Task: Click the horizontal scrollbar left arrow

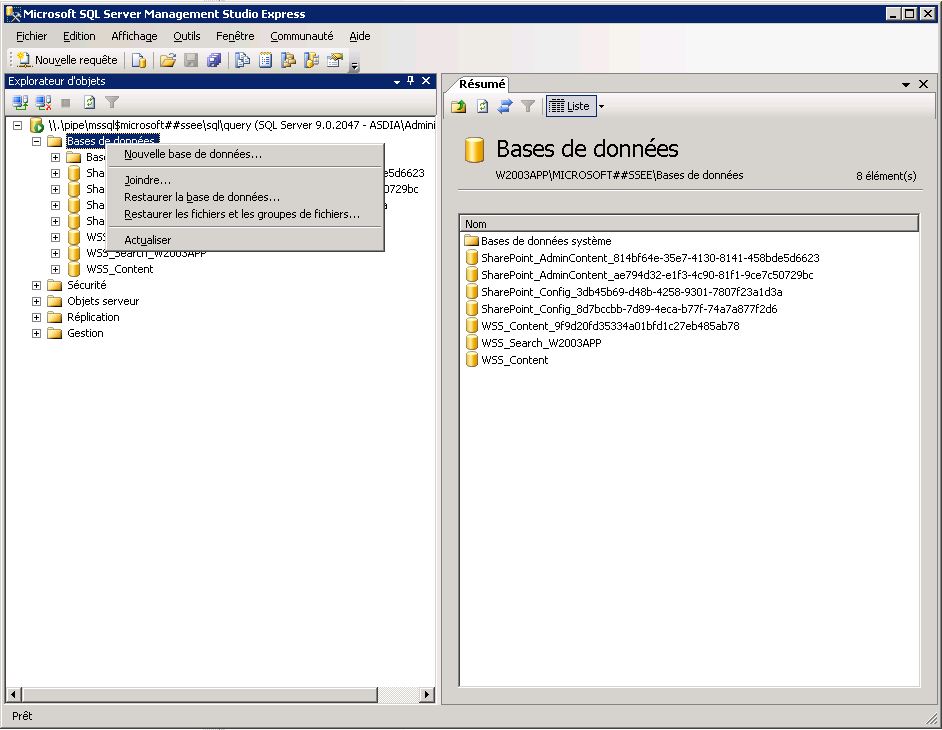Action: [13, 695]
